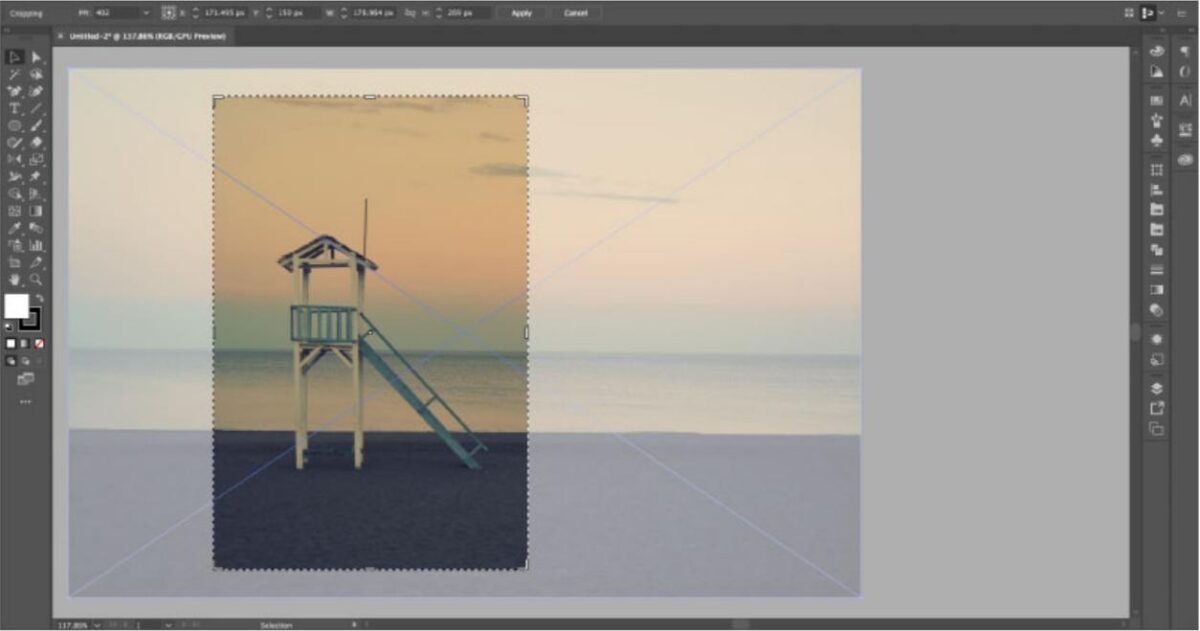Select the Curvature tool

pyautogui.click(x=36, y=91)
